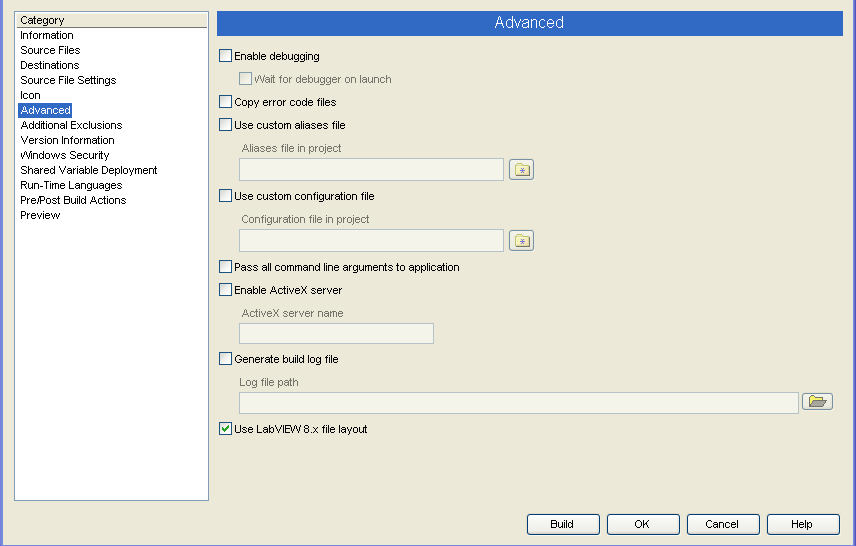Click the Build button
This screenshot has height=546, width=856.
coord(563,524)
